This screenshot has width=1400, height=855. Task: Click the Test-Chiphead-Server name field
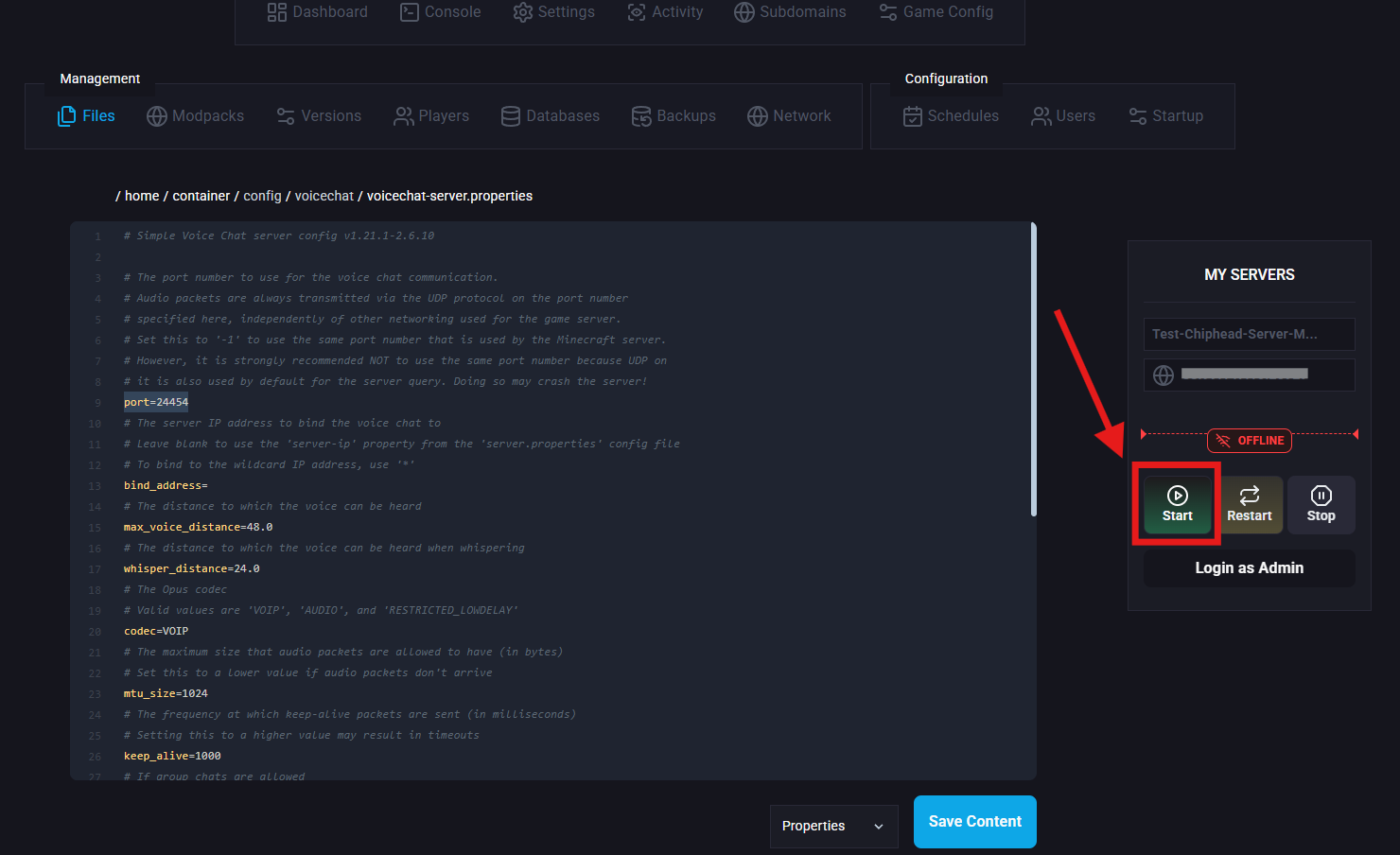click(x=1250, y=334)
